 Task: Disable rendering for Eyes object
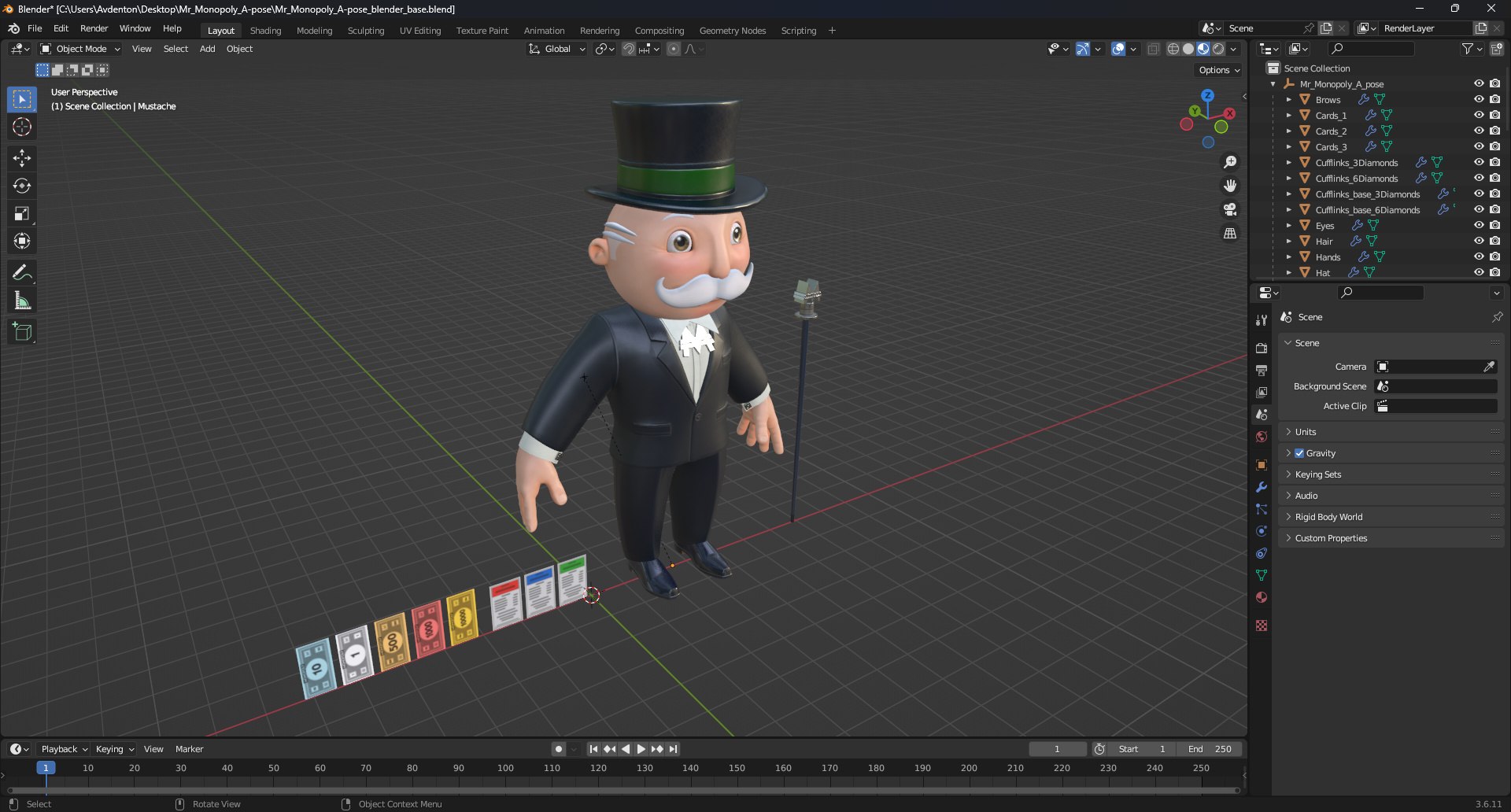click(1494, 225)
